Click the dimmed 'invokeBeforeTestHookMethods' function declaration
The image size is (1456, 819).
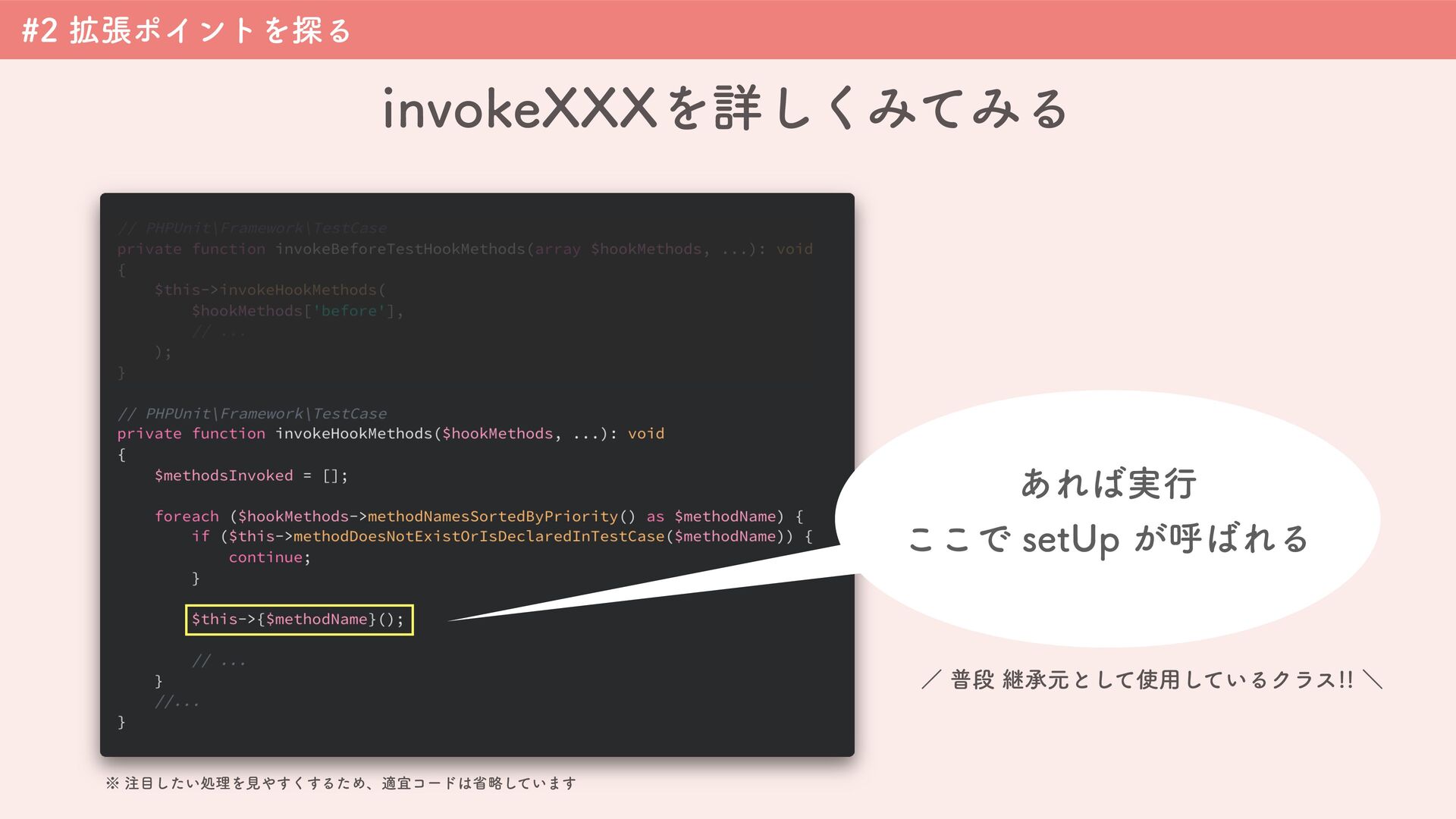pos(465,249)
